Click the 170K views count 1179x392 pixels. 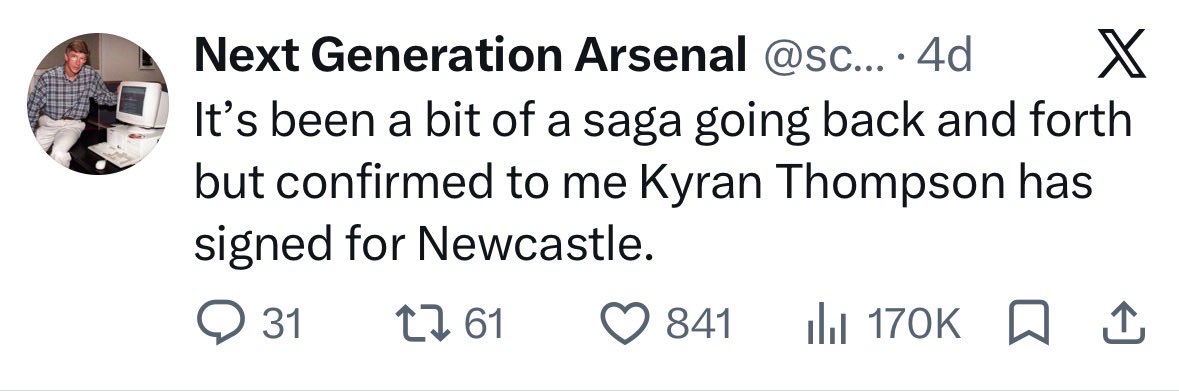pyautogui.click(x=914, y=324)
